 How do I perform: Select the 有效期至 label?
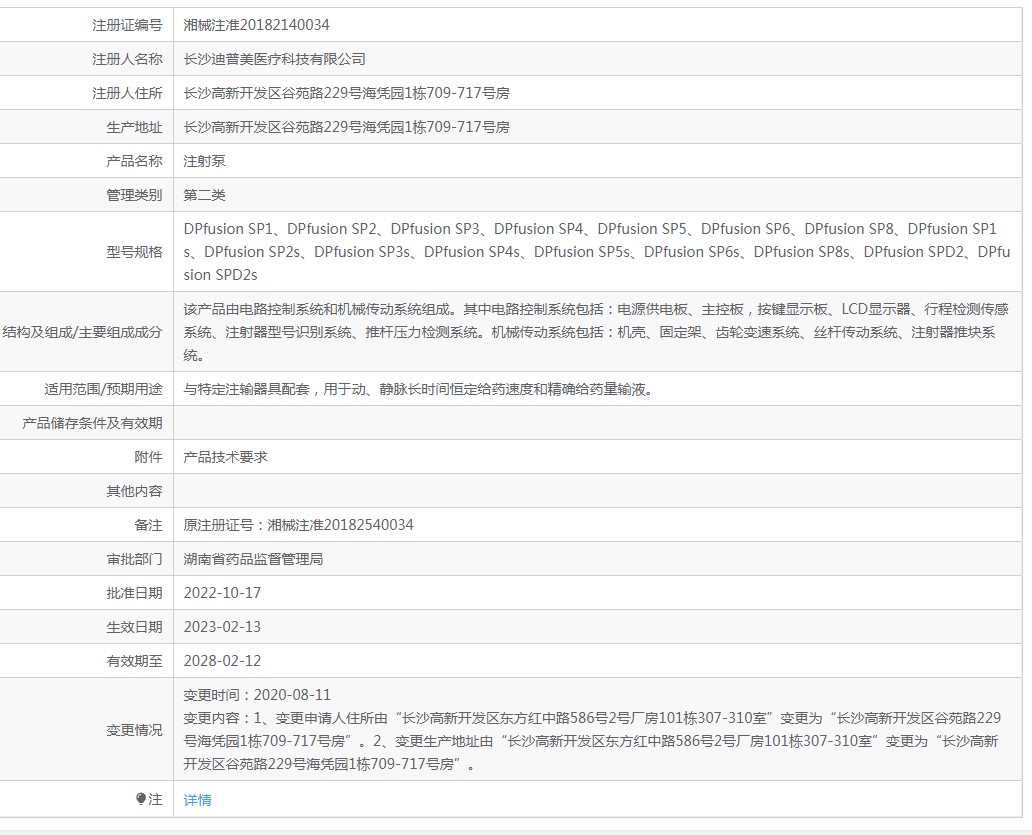134,661
